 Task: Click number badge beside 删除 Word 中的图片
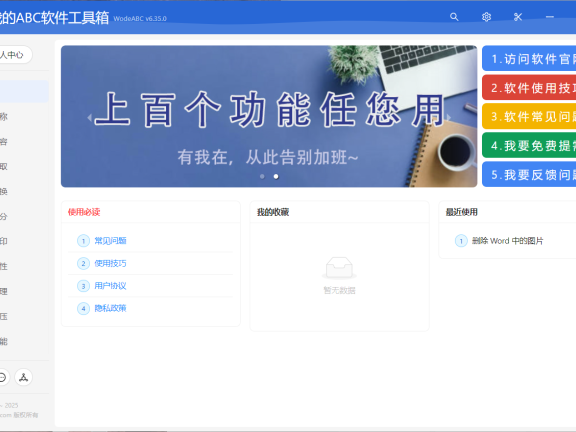pyautogui.click(x=461, y=241)
